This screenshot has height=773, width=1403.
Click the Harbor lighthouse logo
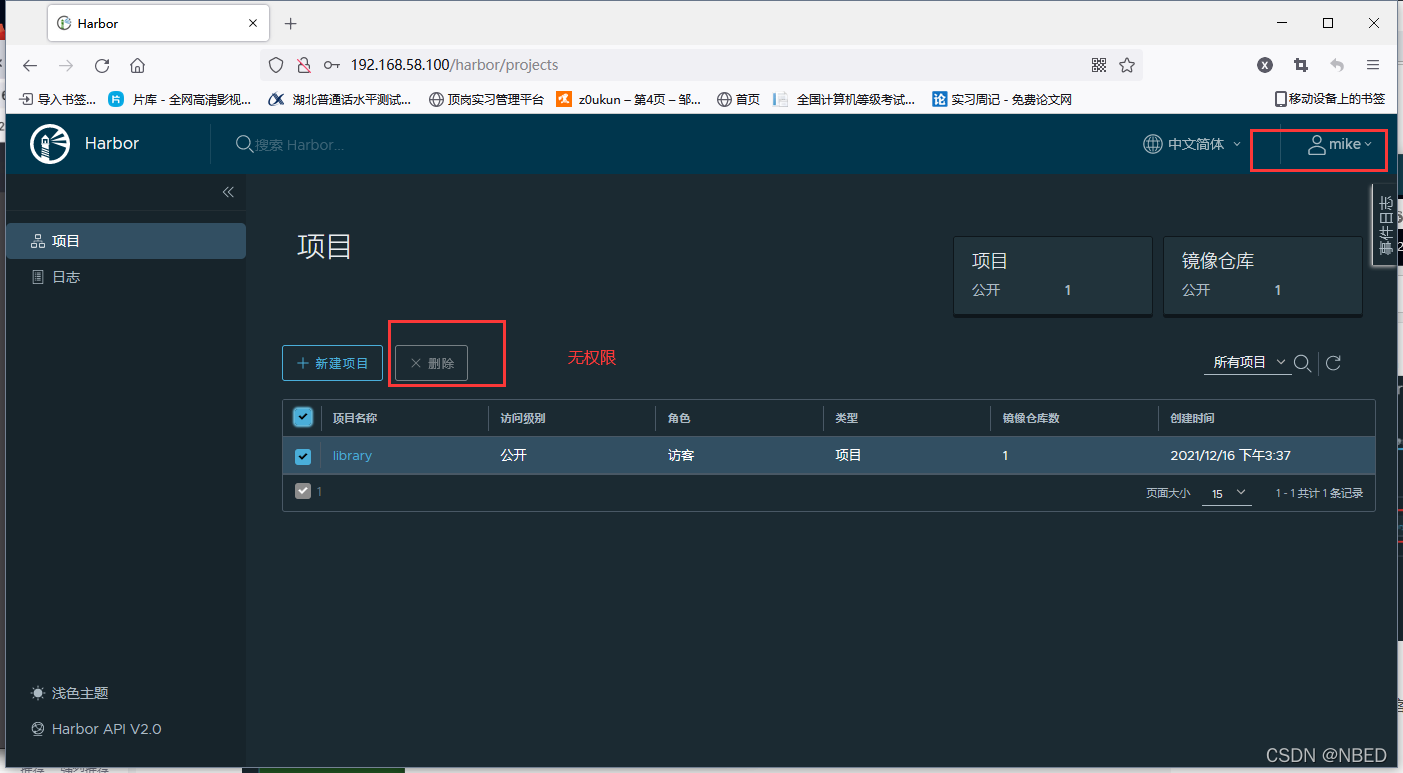point(50,144)
